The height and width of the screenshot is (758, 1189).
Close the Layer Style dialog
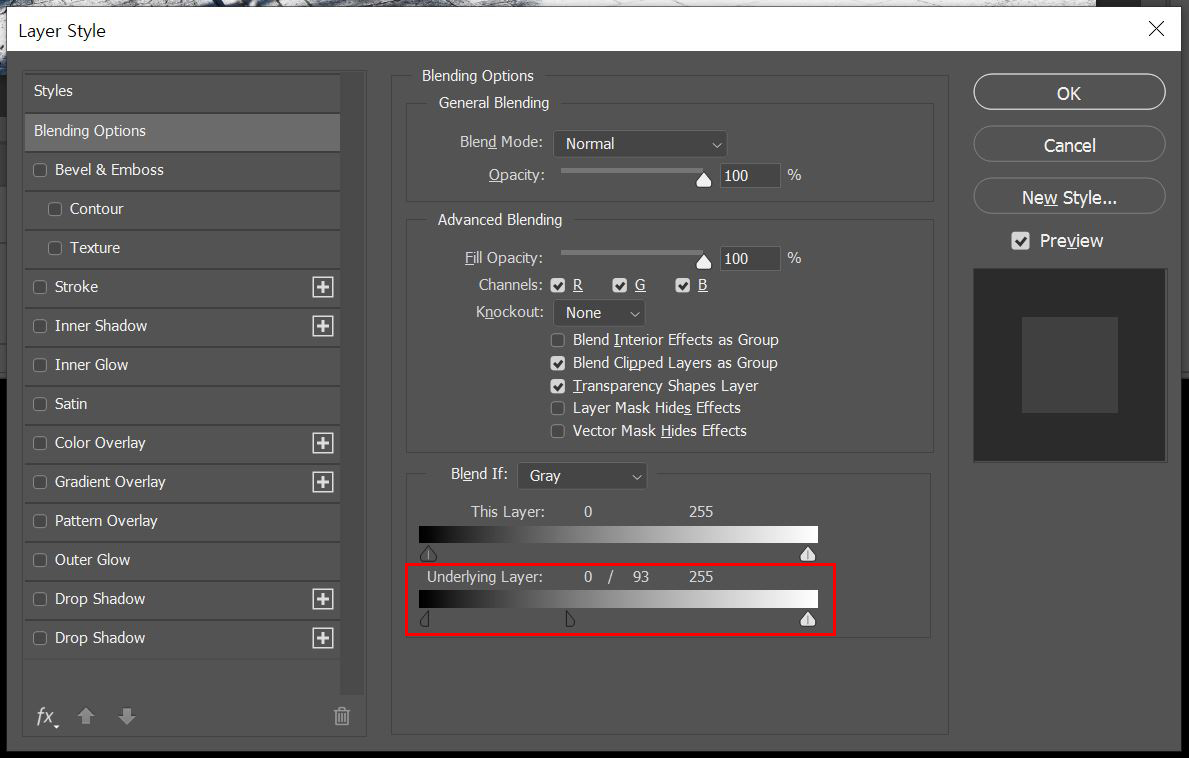[x=1156, y=29]
